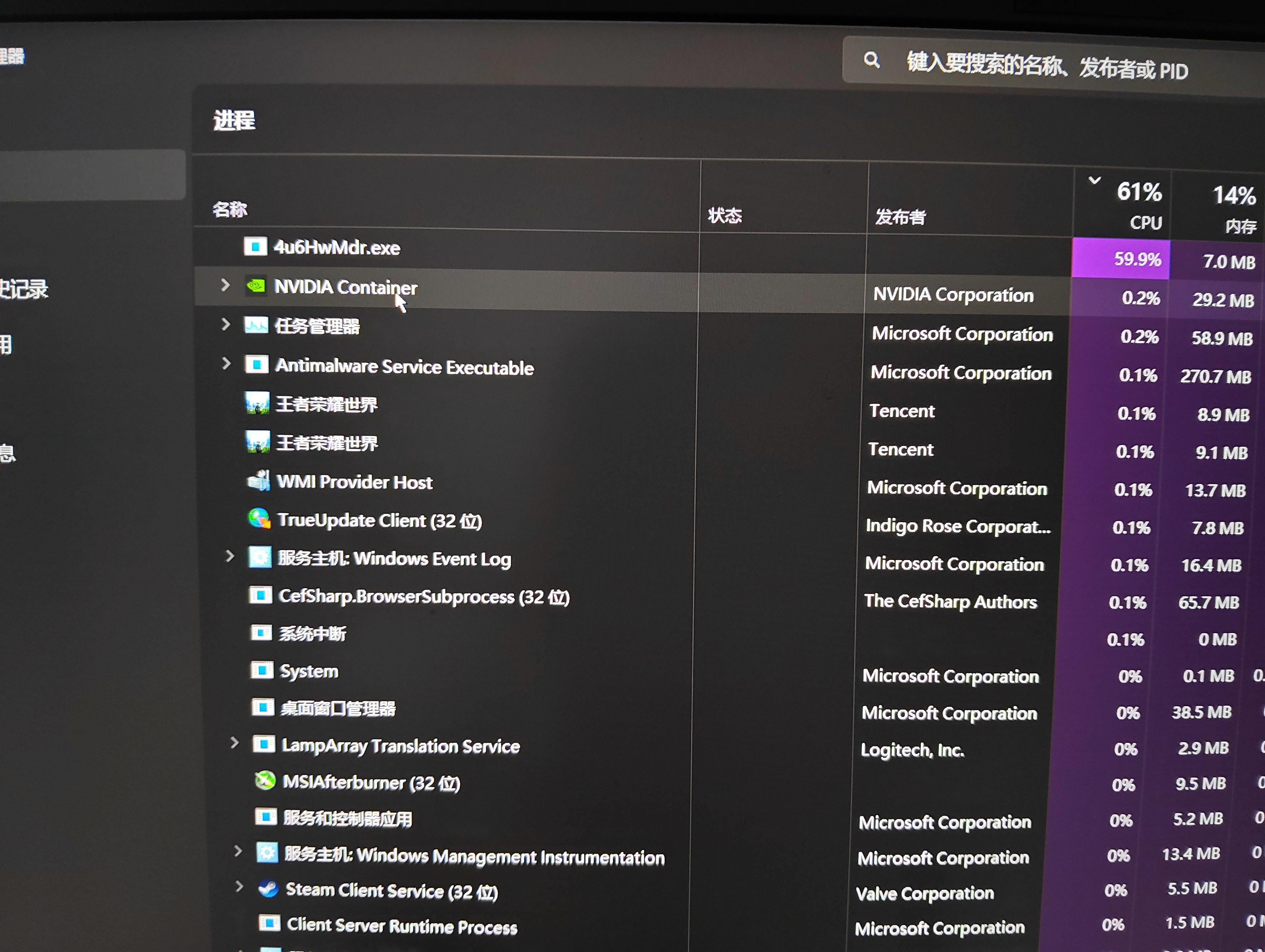Image resolution: width=1265 pixels, height=952 pixels.
Task: Sort by the CPU column header
Action: coord(1146,222)
